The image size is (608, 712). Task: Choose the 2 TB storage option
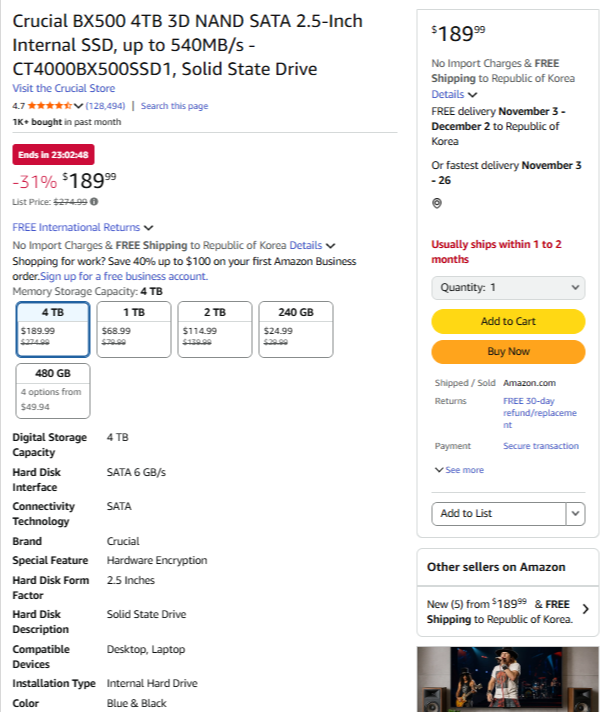pos(214,328)
